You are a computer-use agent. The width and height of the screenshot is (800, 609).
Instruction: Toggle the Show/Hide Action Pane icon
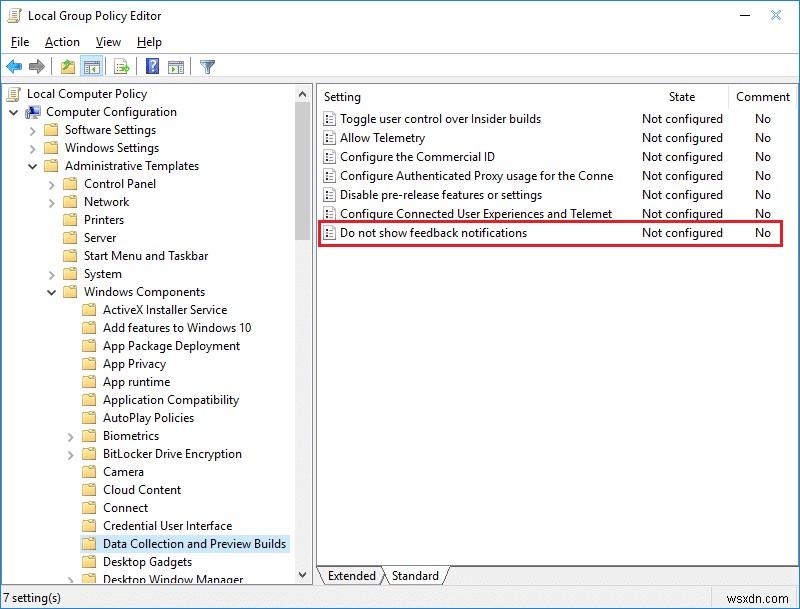coord(176,66)
